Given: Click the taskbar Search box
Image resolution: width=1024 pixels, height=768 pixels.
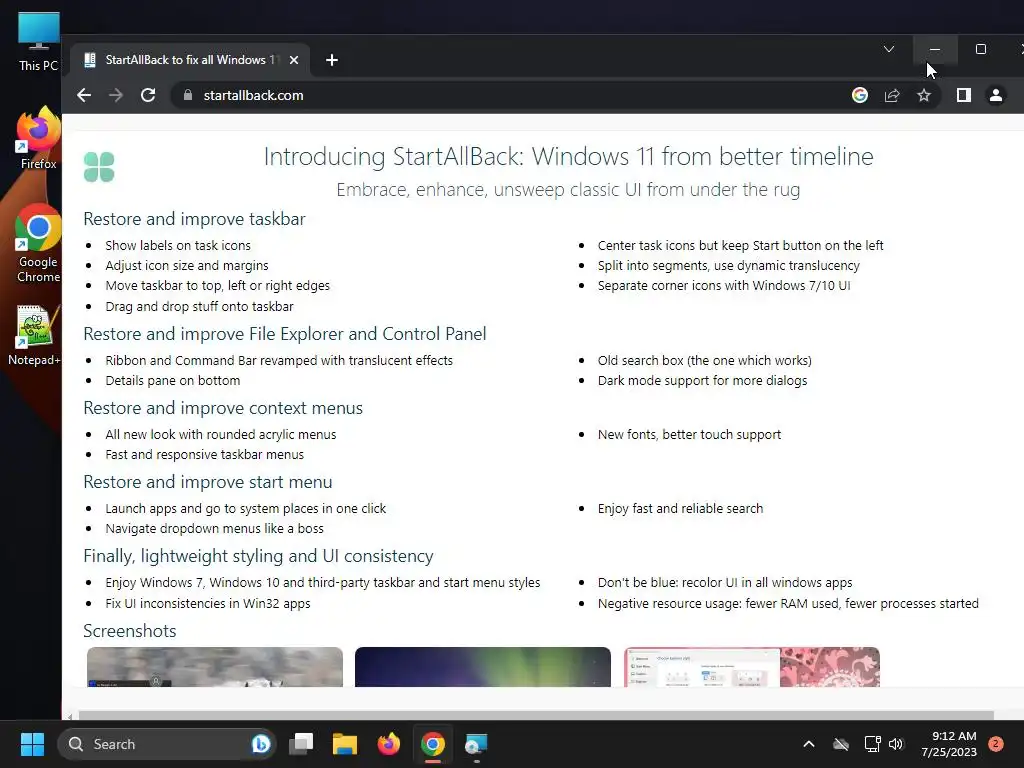Looking at the screenshot, I should point(167,744).
